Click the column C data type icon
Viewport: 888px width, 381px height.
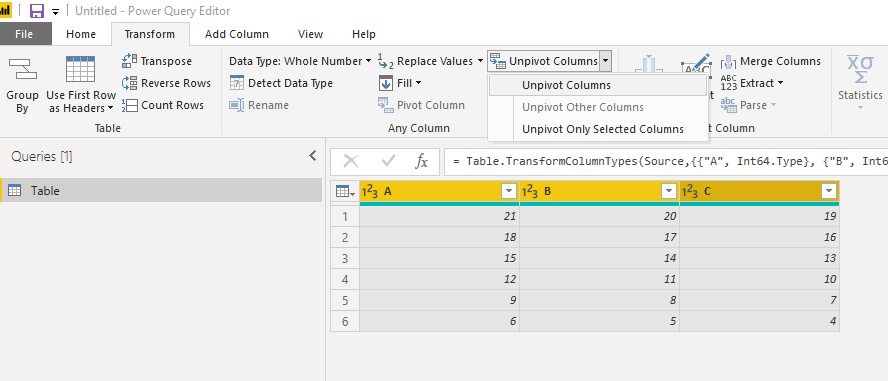(689, 191)
